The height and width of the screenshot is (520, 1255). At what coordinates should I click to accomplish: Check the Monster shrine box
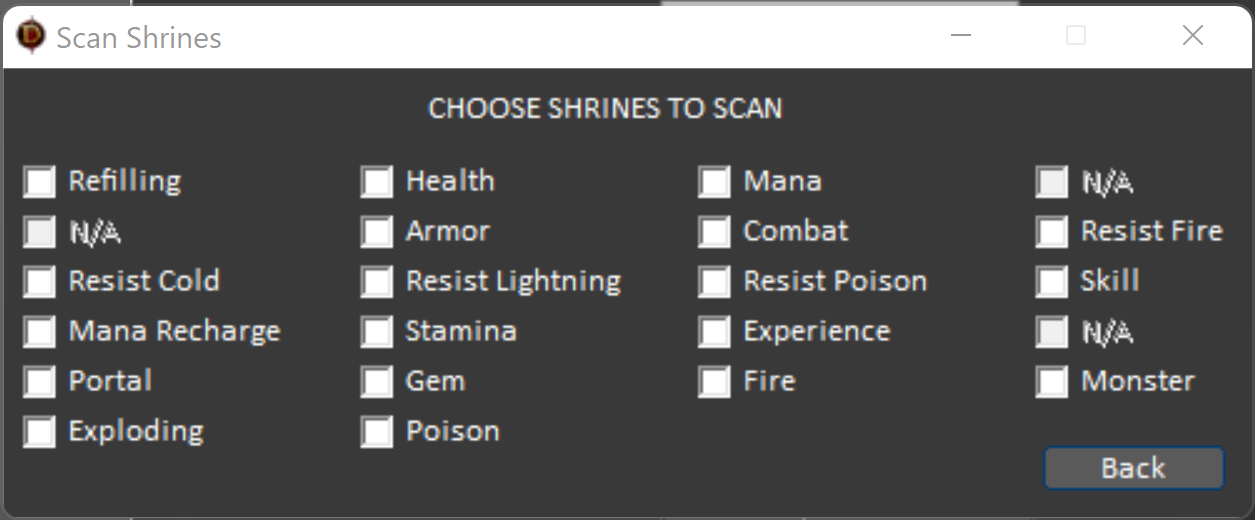click(x=1052, y=382)
